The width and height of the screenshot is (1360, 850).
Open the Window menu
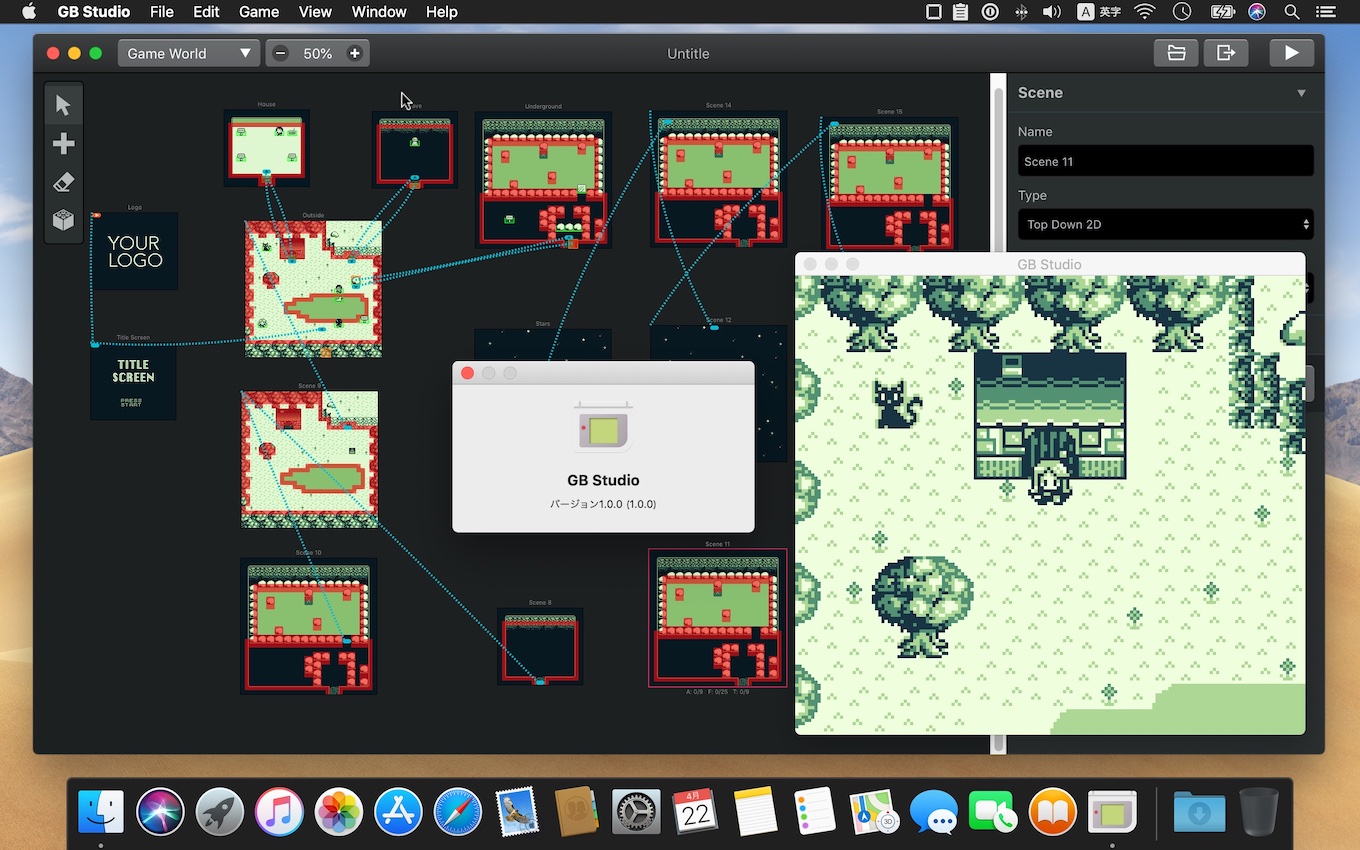(x=379, y=12)
